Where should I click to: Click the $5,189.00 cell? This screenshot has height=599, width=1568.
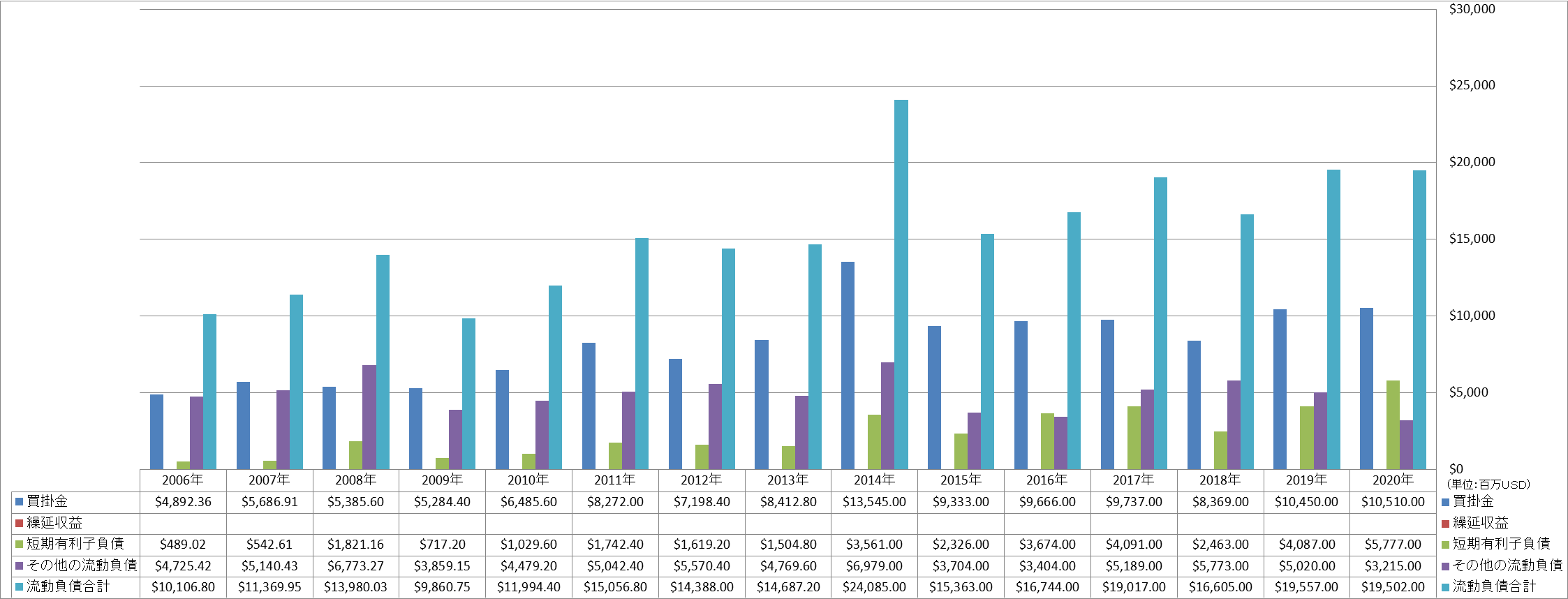(x=1134, y=566)
